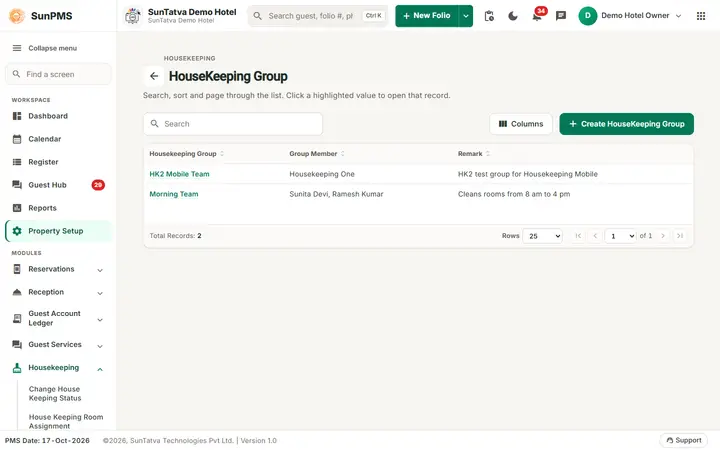720x450 pixels.
Task: Expand the Guest Services chevron
Action: point(100,346)
